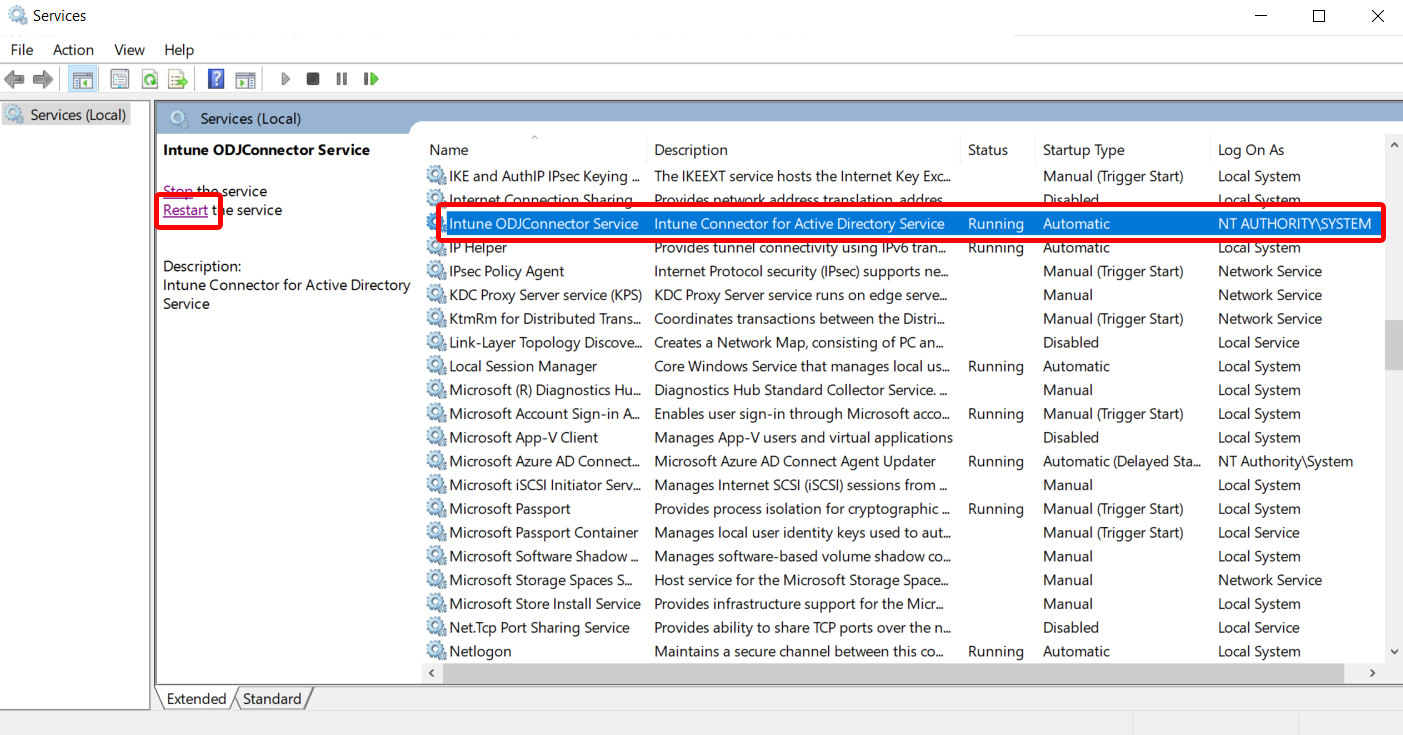Select the IPsec Policy Agent service name
Image resolution: width=1403 pixels, height=735 pixels.
[x=507, y=271]
